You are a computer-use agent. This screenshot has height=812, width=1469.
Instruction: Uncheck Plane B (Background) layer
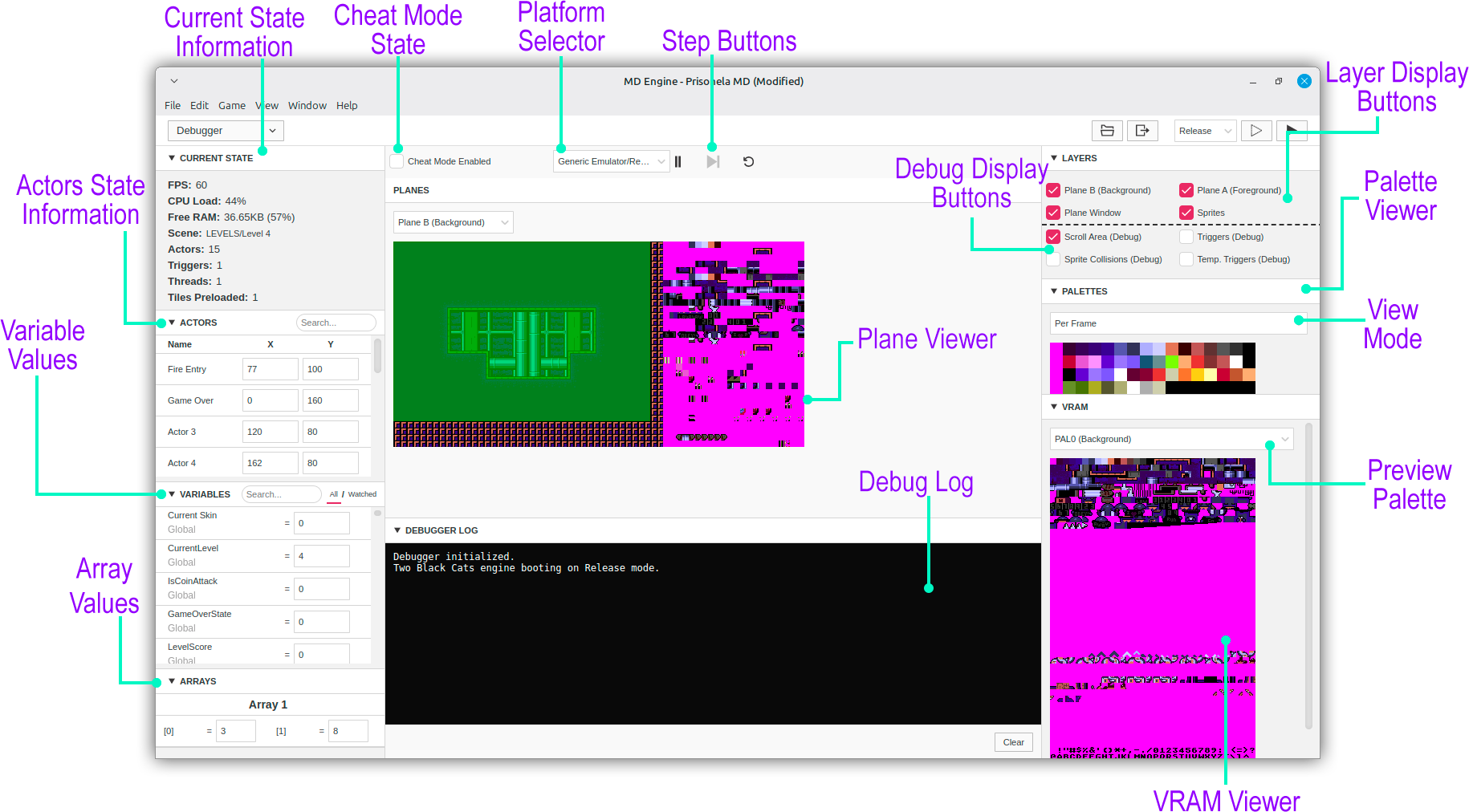point(1053,190)
